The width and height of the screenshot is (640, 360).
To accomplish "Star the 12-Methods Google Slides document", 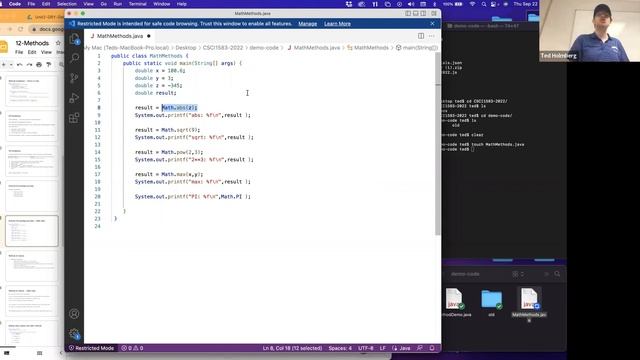I will tap(58, 43).
